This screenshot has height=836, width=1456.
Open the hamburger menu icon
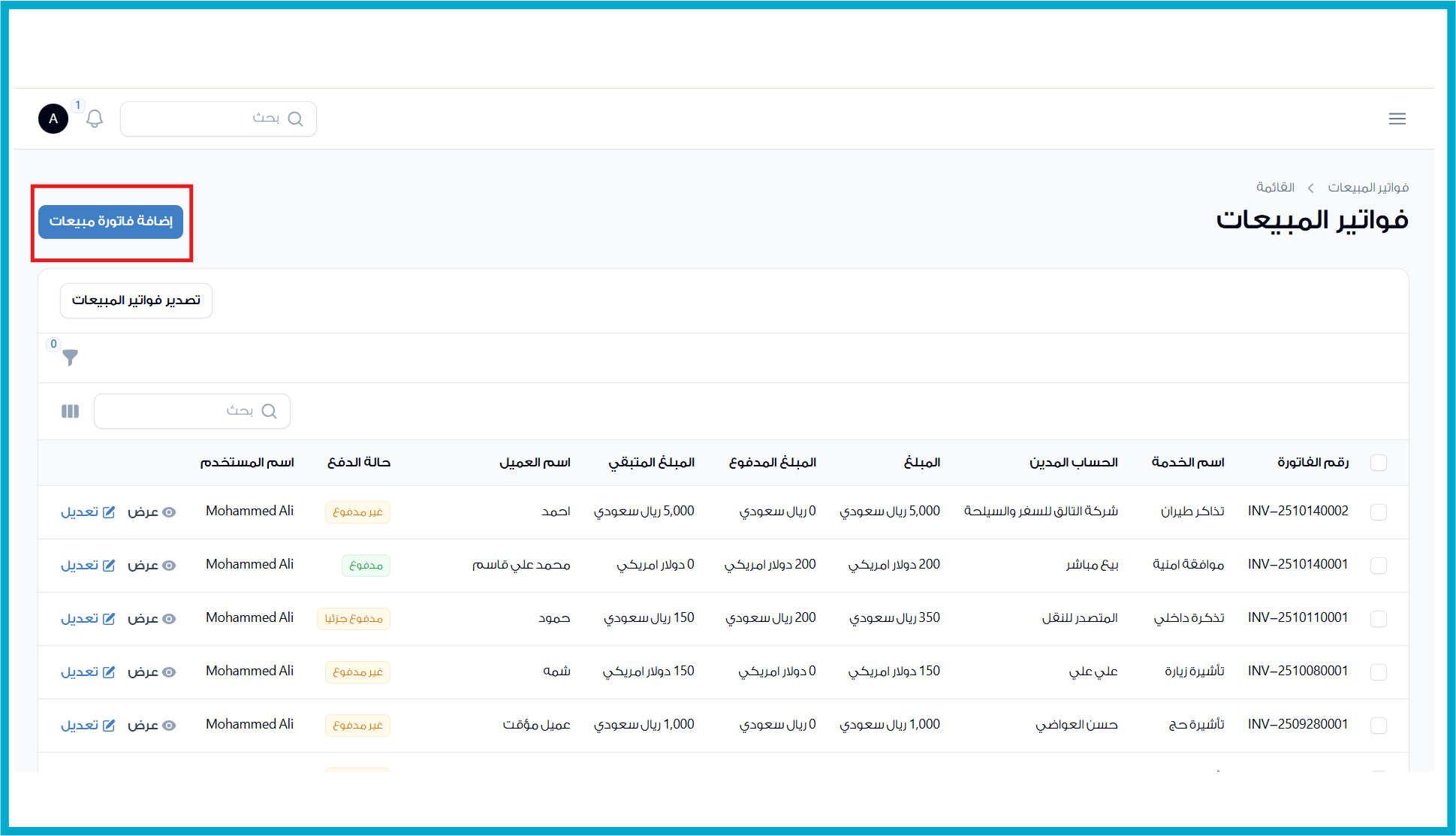[x=1397, y=119]
